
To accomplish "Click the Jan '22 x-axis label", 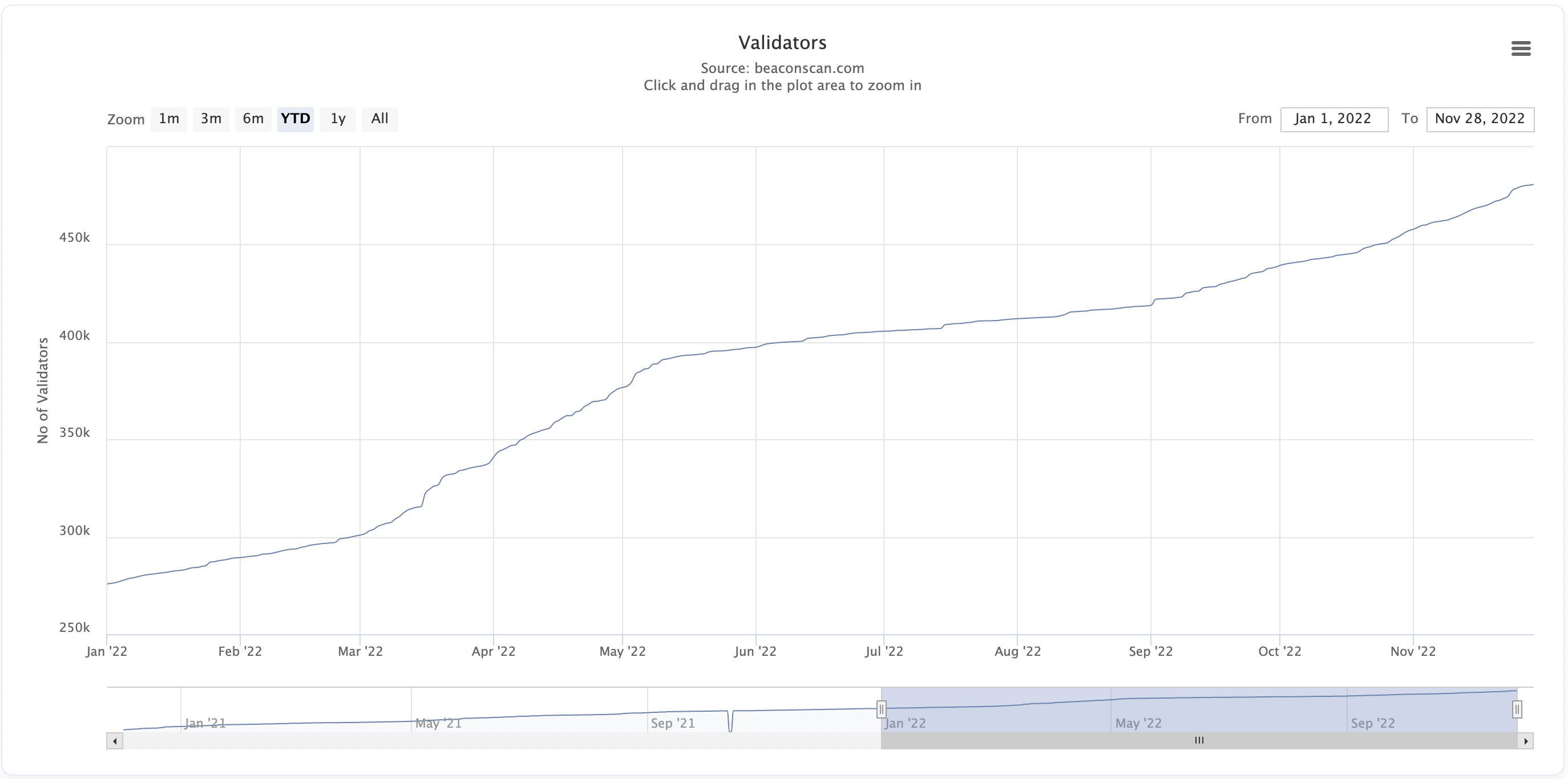I will 107,651.
